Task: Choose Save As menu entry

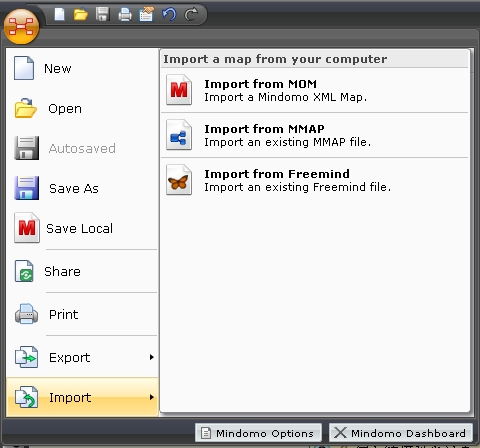Action: [82, 188]
